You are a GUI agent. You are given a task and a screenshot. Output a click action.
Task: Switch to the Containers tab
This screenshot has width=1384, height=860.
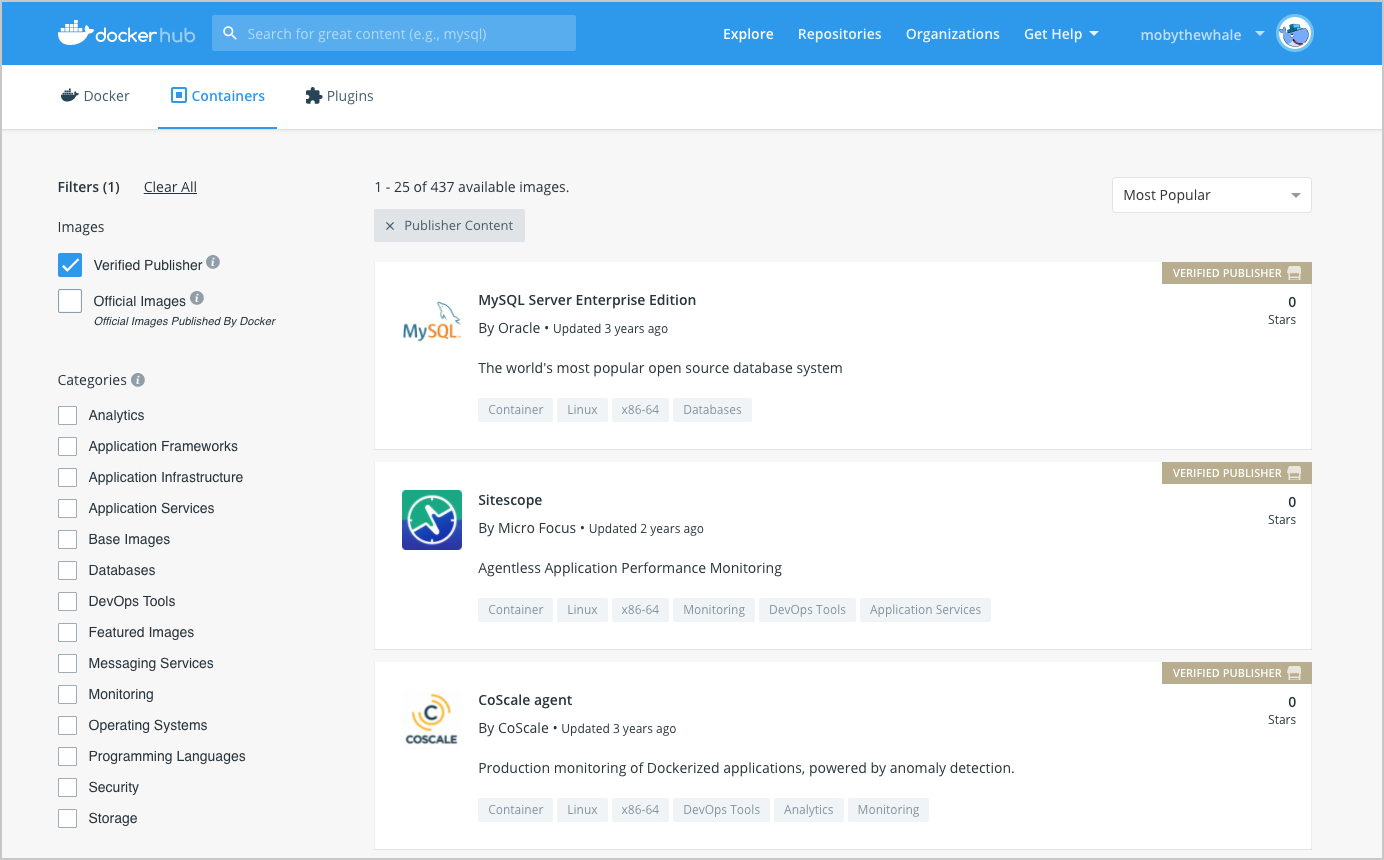point(218,96)
